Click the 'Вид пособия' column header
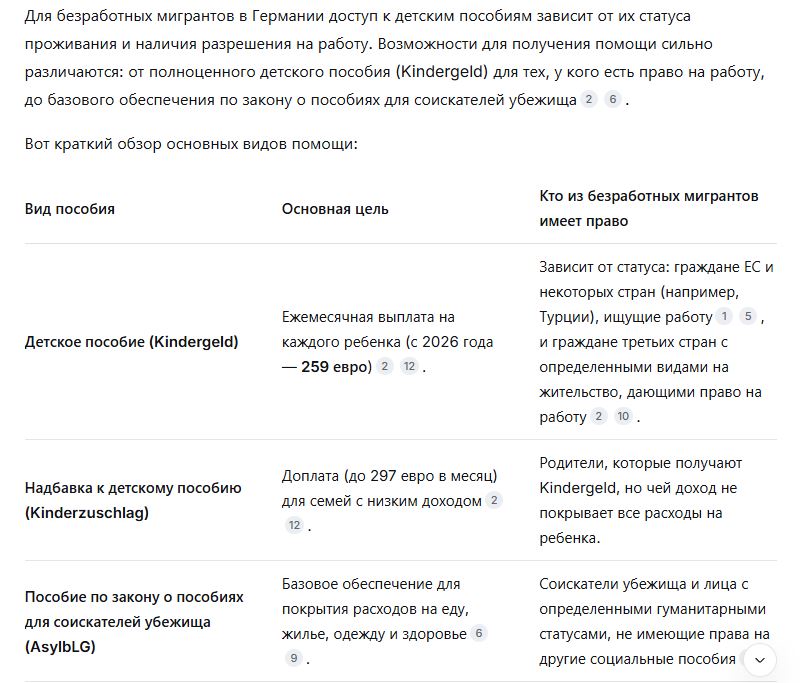This screenshot has width=803, height=683. click(x=70, y=209)
